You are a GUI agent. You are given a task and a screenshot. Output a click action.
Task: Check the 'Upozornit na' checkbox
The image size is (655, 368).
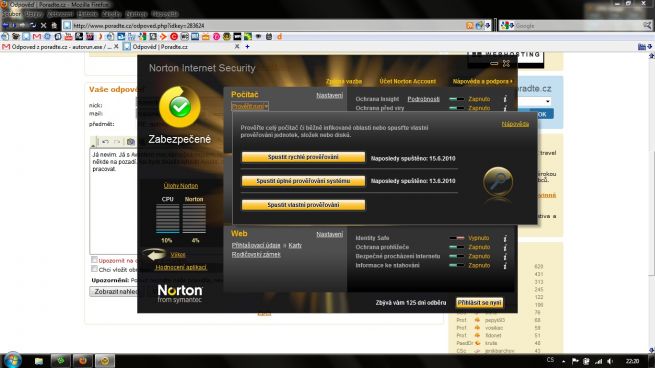(94, 260)
